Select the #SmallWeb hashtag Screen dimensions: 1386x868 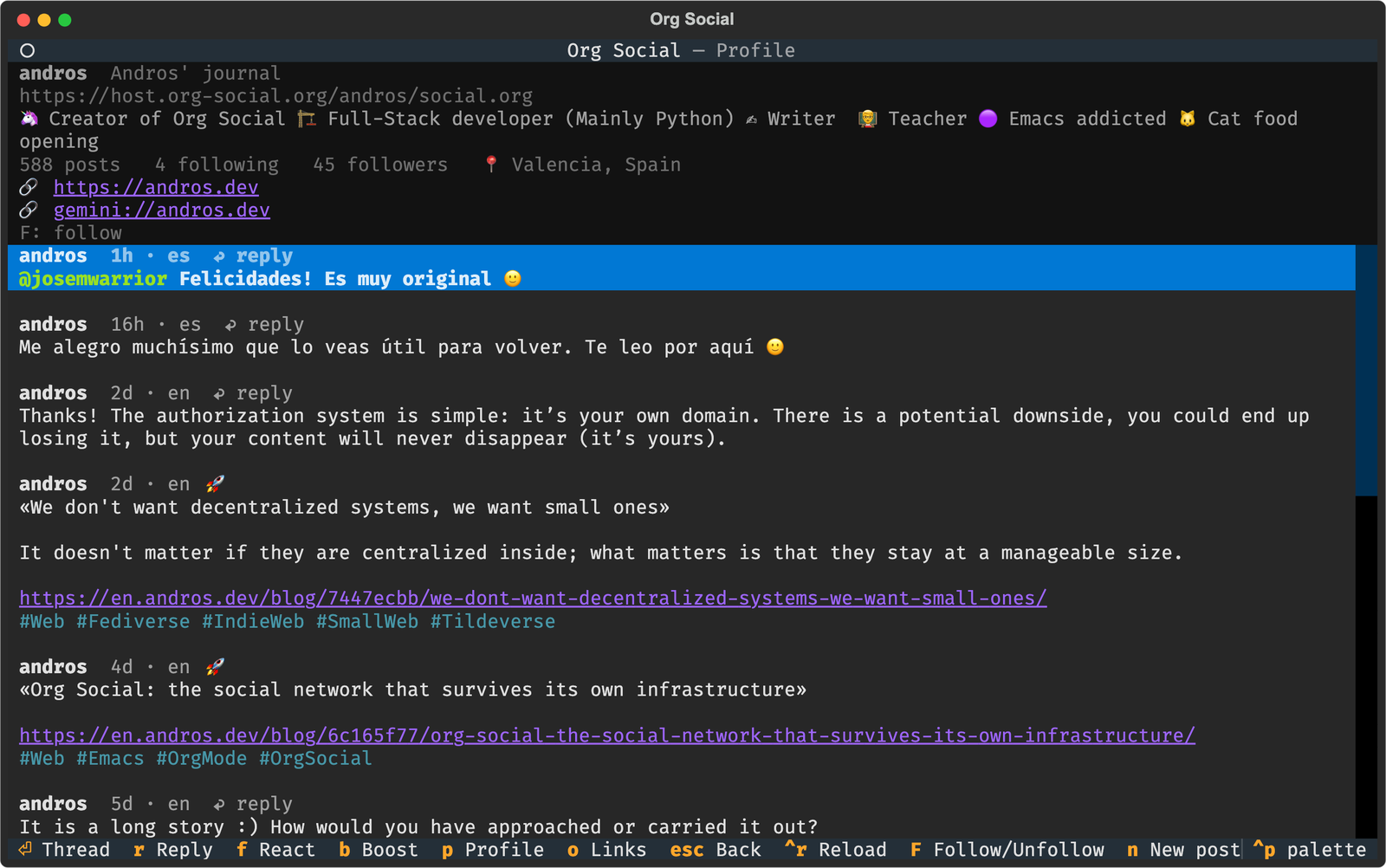pyautogui.click(x=367, y=621)
